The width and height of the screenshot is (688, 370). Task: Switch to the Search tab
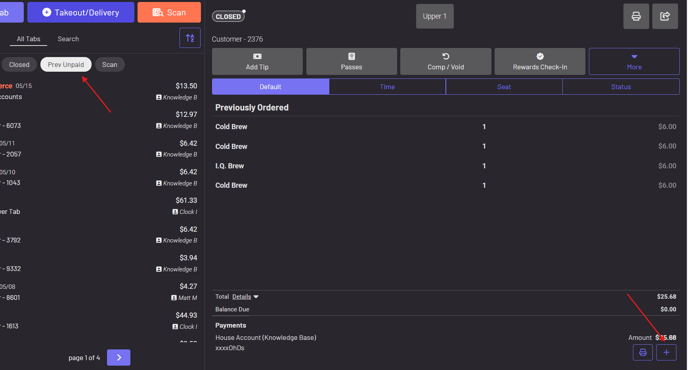(68, 39)
